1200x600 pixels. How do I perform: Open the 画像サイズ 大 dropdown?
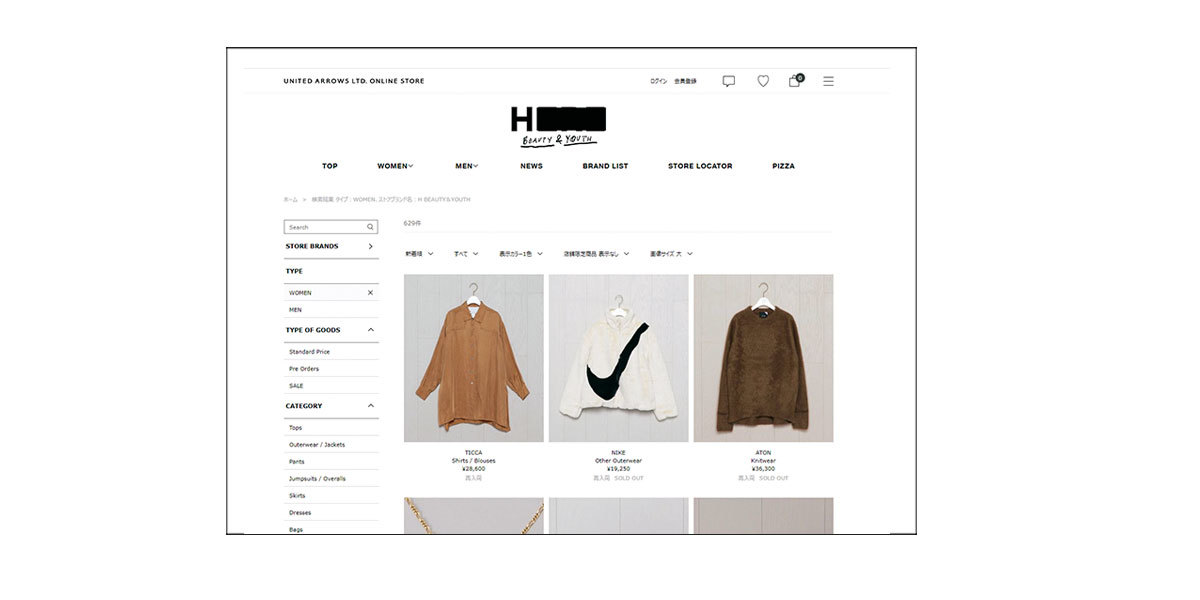pos(671,254)
